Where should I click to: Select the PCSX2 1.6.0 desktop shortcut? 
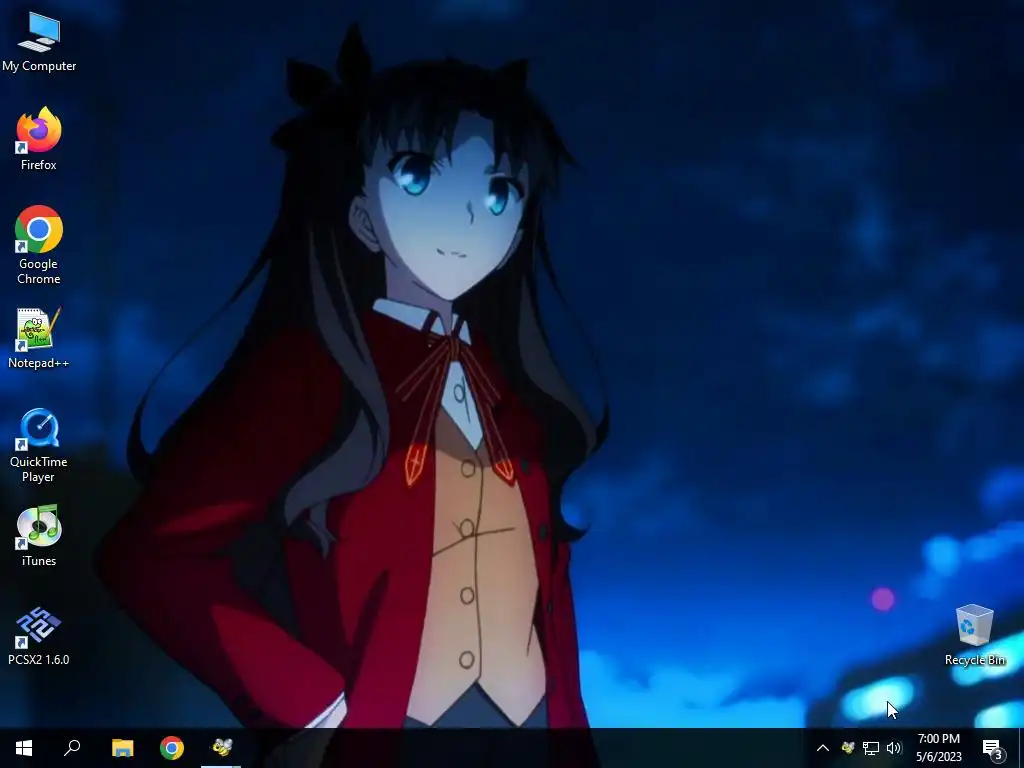39,635
